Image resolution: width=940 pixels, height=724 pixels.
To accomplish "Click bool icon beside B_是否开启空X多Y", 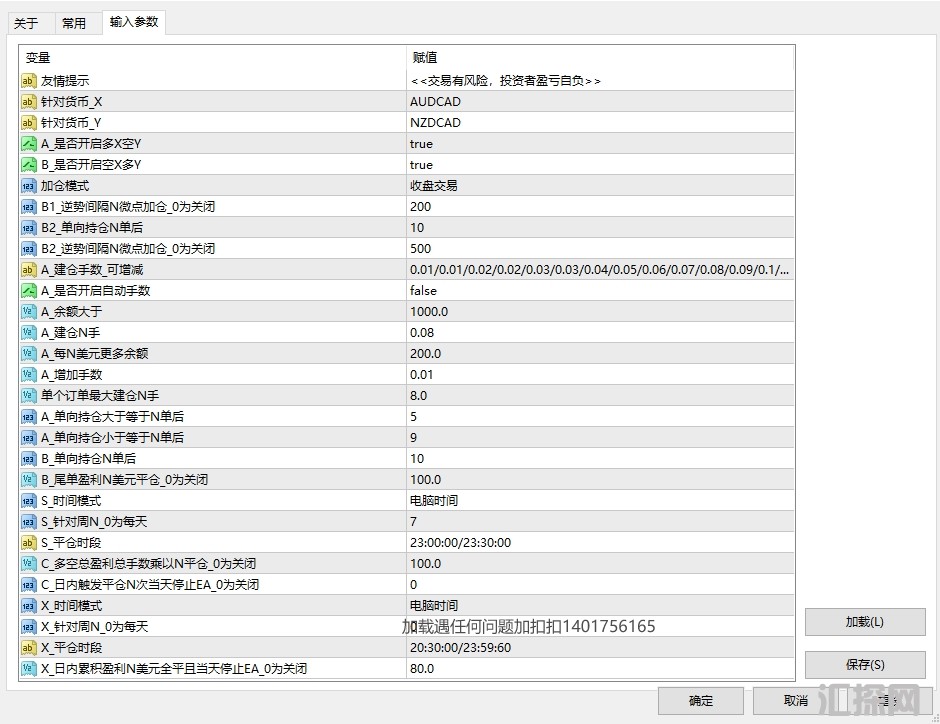I will click(29, 165).
